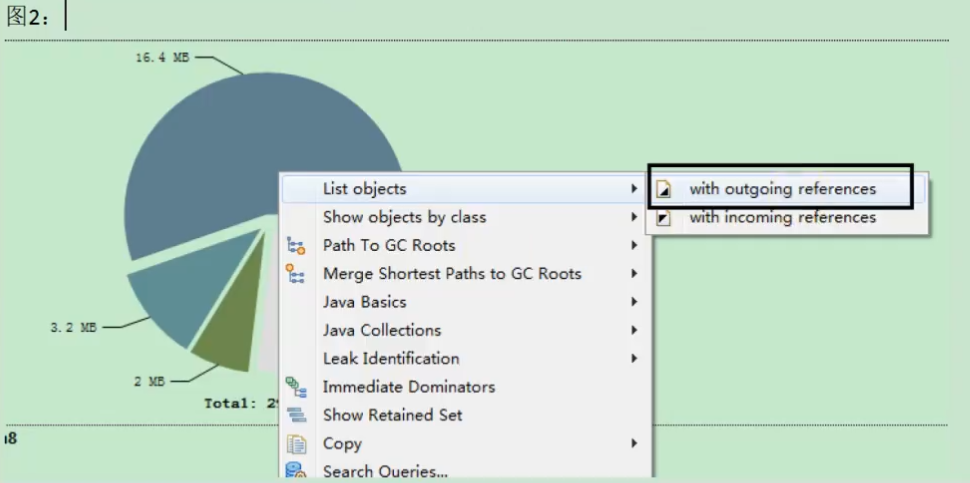Click the Show Retained Set icon
The image size is (970, 483).
point(296,416)
